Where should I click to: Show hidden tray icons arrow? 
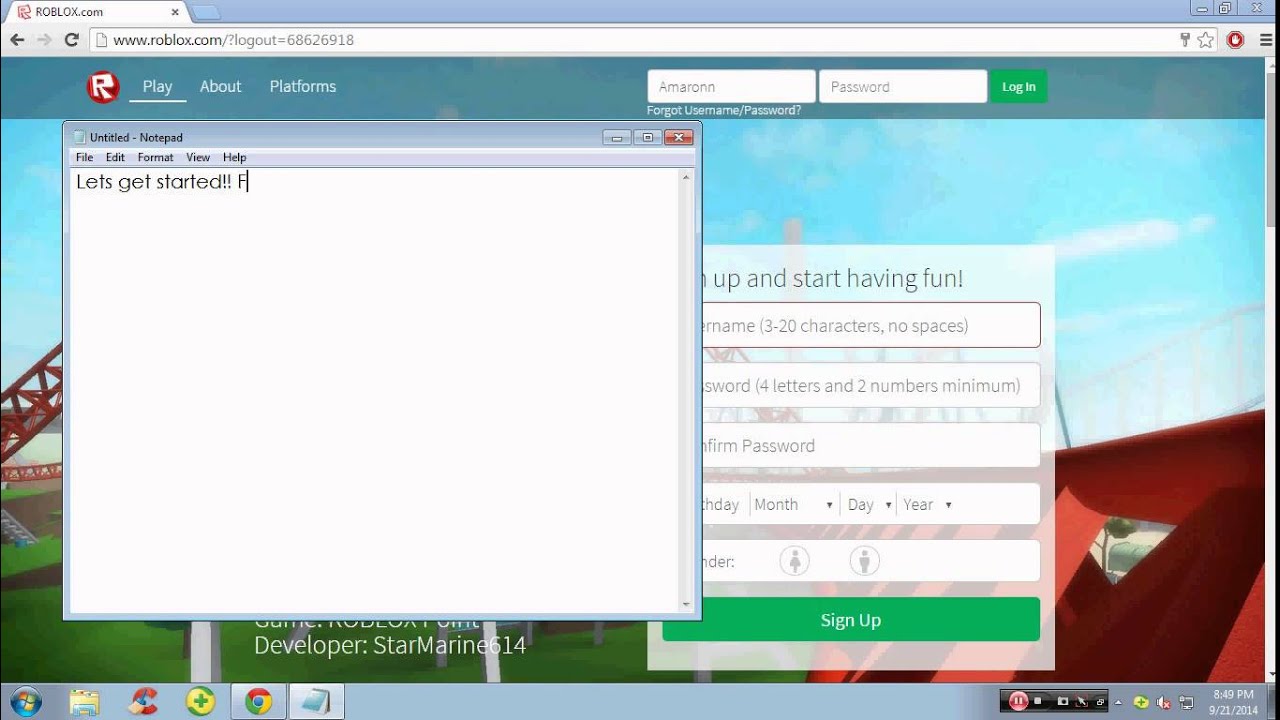coord(1118,702)
